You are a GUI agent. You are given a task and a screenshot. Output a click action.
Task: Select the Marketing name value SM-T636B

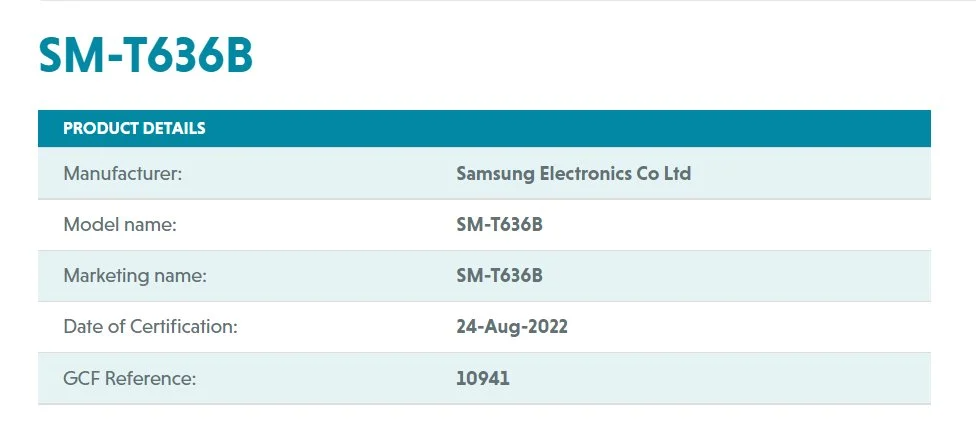tap(499, 276)
